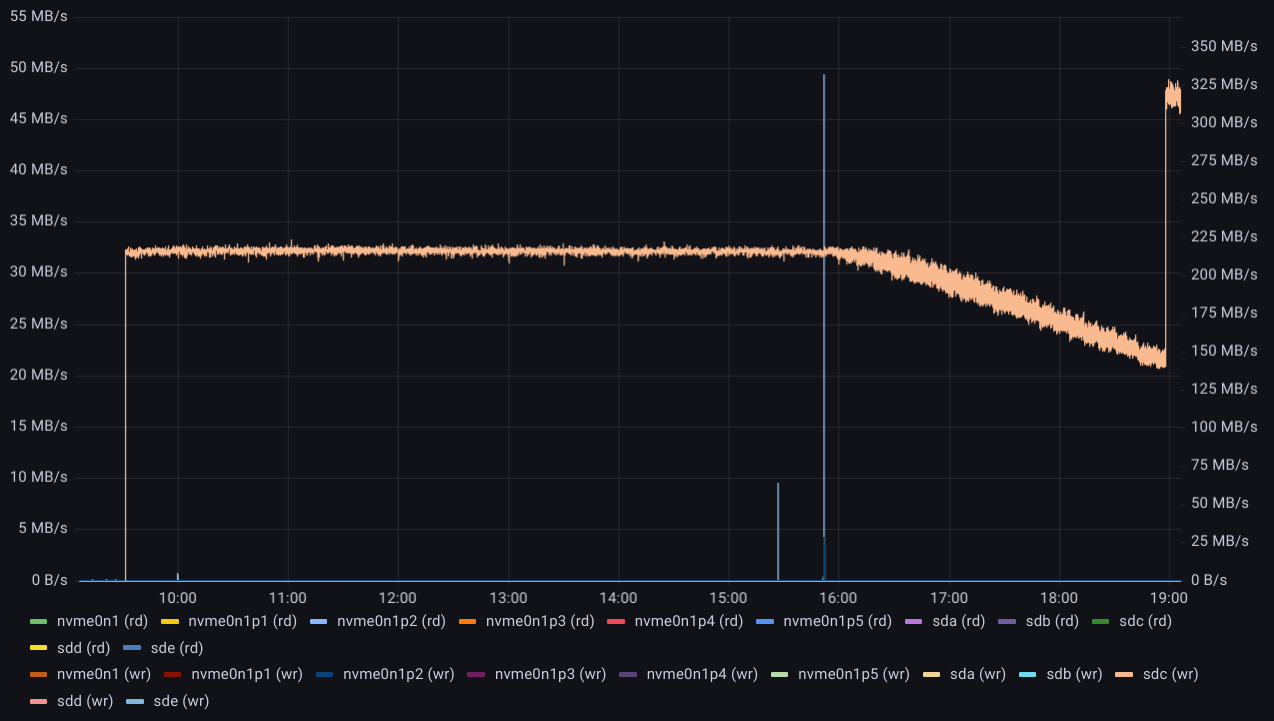The width and height of the screenshot is (1274, 721).
Task: Toggle the sdb (wr) legend label
Action: pos(1075,674)
